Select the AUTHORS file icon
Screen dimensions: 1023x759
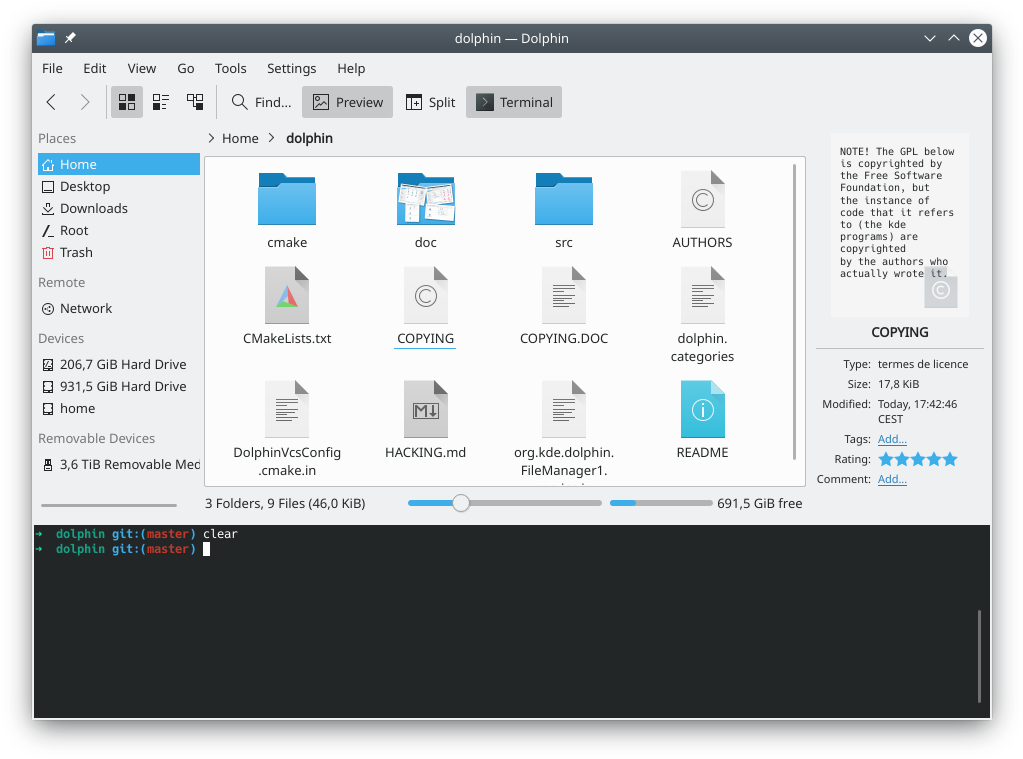(x=703, y=199)
